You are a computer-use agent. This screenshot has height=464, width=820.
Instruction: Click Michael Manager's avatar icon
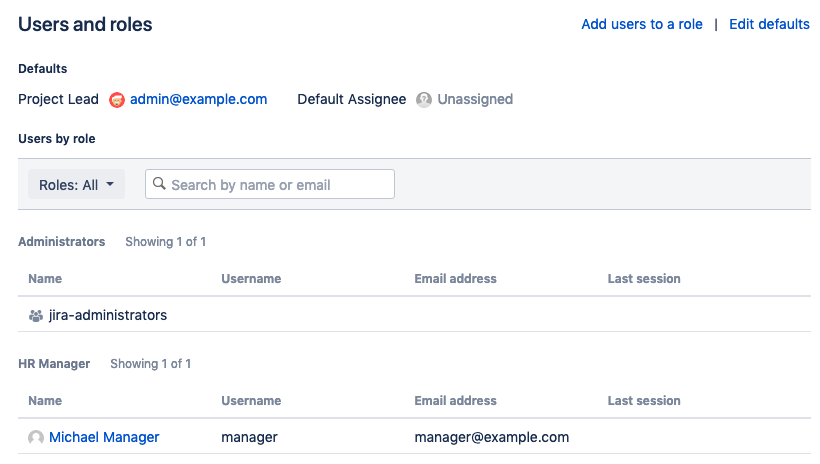(36, 437)
